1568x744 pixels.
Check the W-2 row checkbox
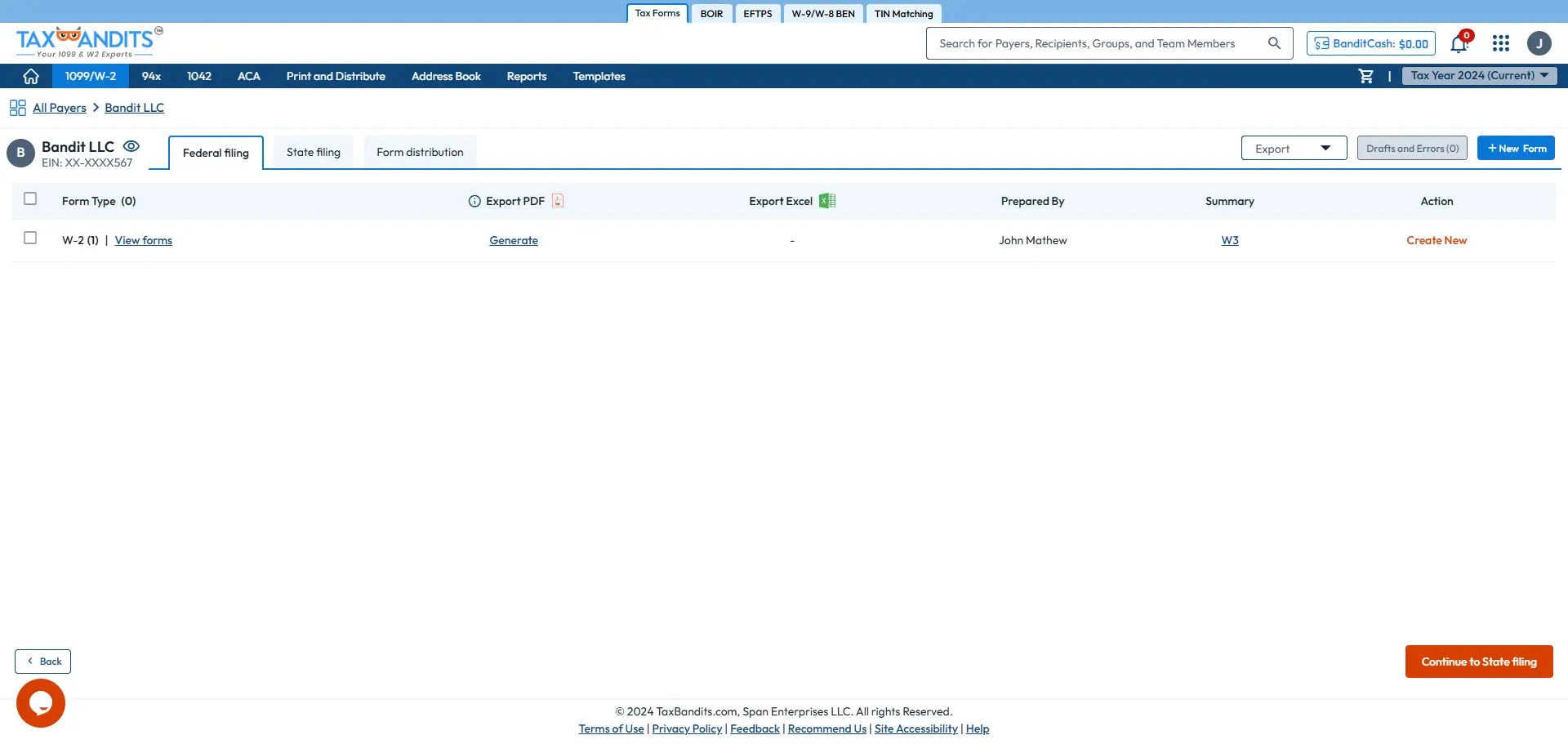tap(30, 238)
